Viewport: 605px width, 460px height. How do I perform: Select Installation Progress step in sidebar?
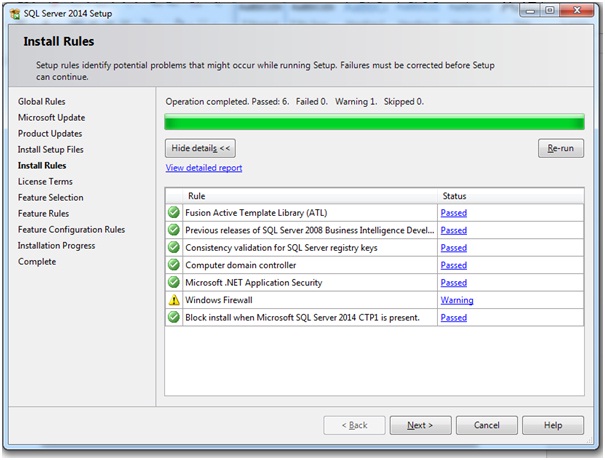[56, 246]
